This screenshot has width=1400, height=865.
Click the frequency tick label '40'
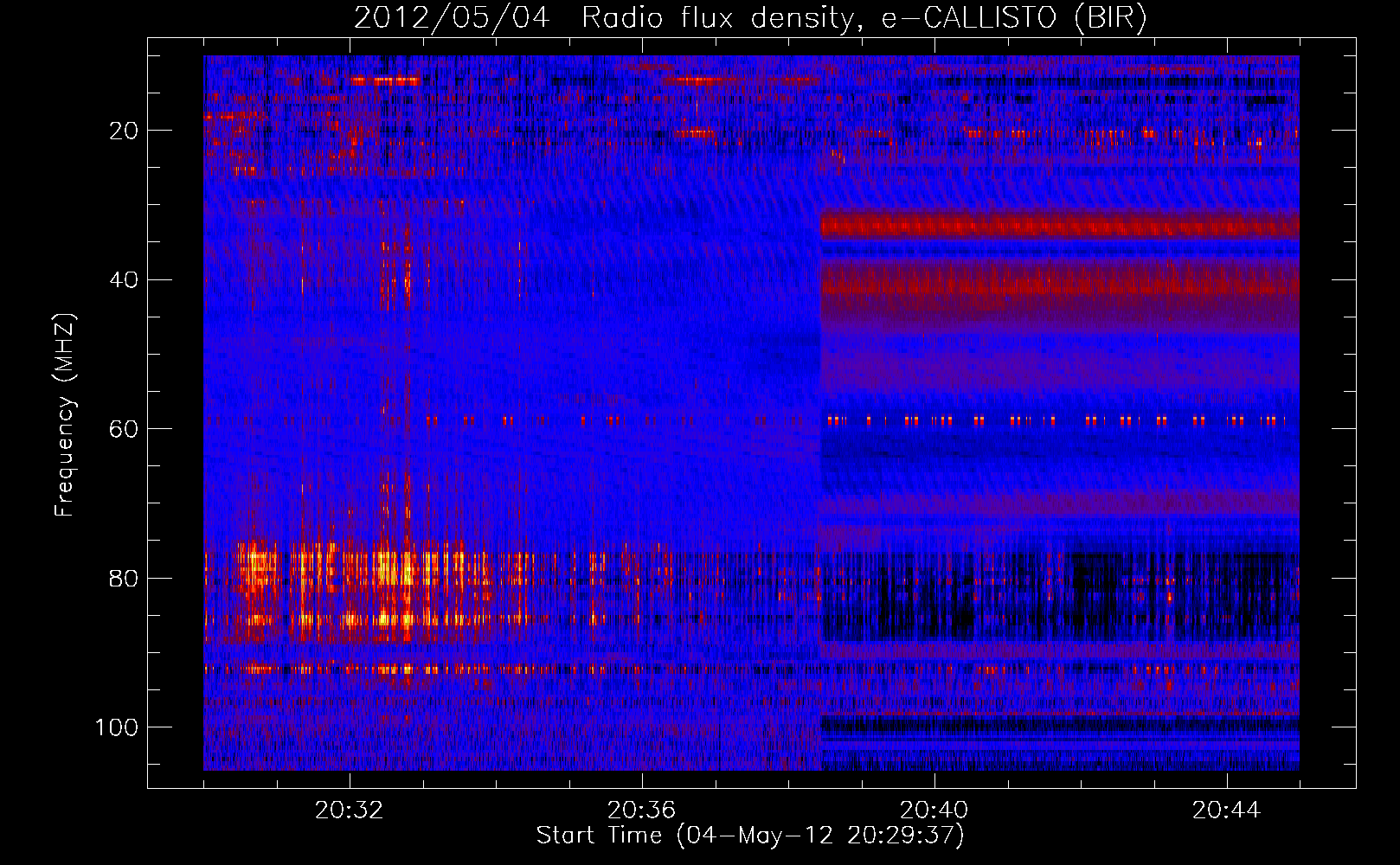point(124,280)
